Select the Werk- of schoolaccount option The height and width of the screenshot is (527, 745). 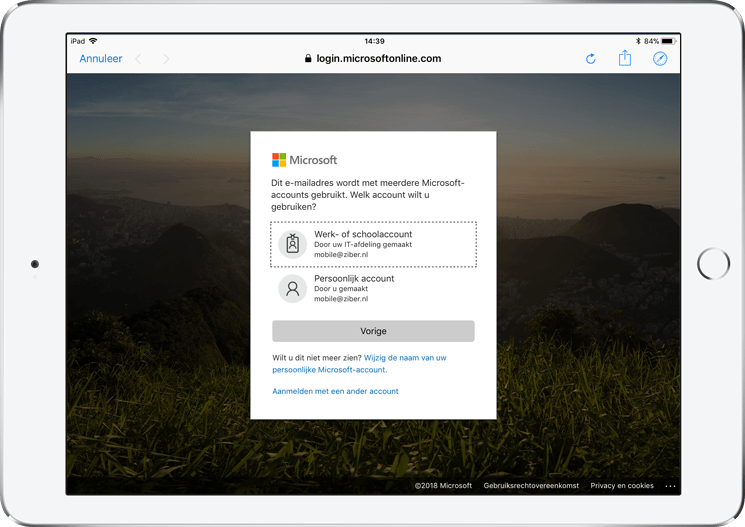coord(373,244)
